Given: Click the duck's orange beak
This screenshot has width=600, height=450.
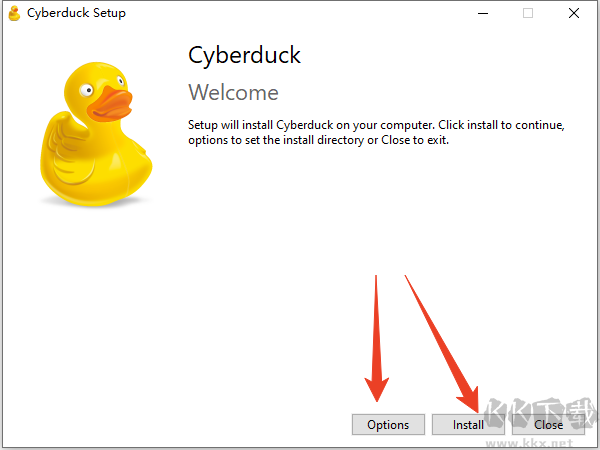Looking at the screenshot, I should point(110,101).
